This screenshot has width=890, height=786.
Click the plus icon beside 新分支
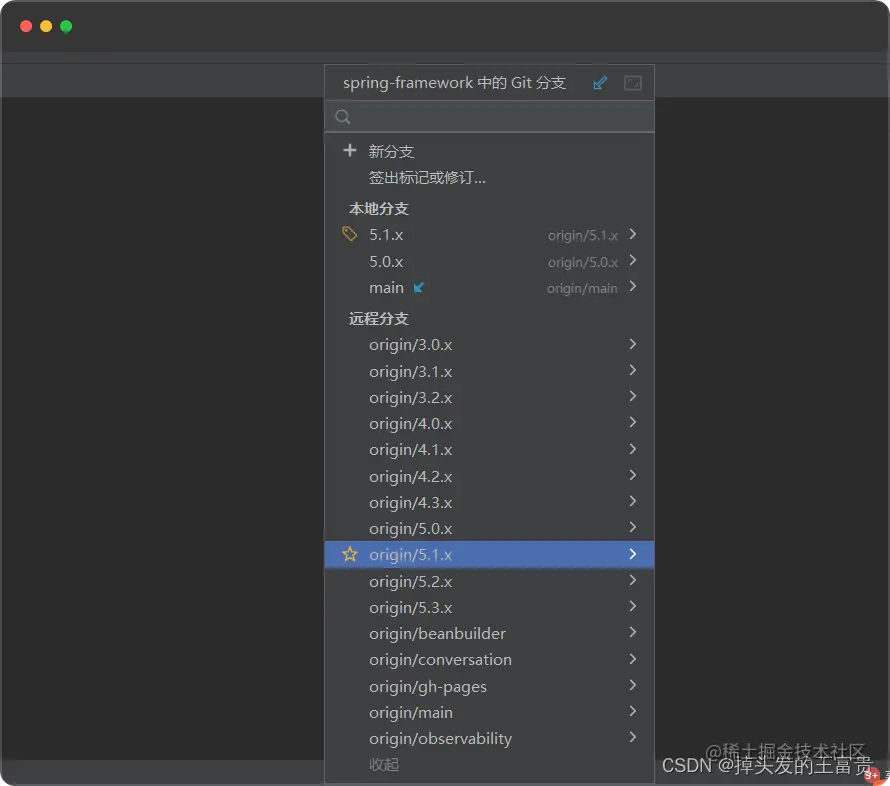coord(350,150)
